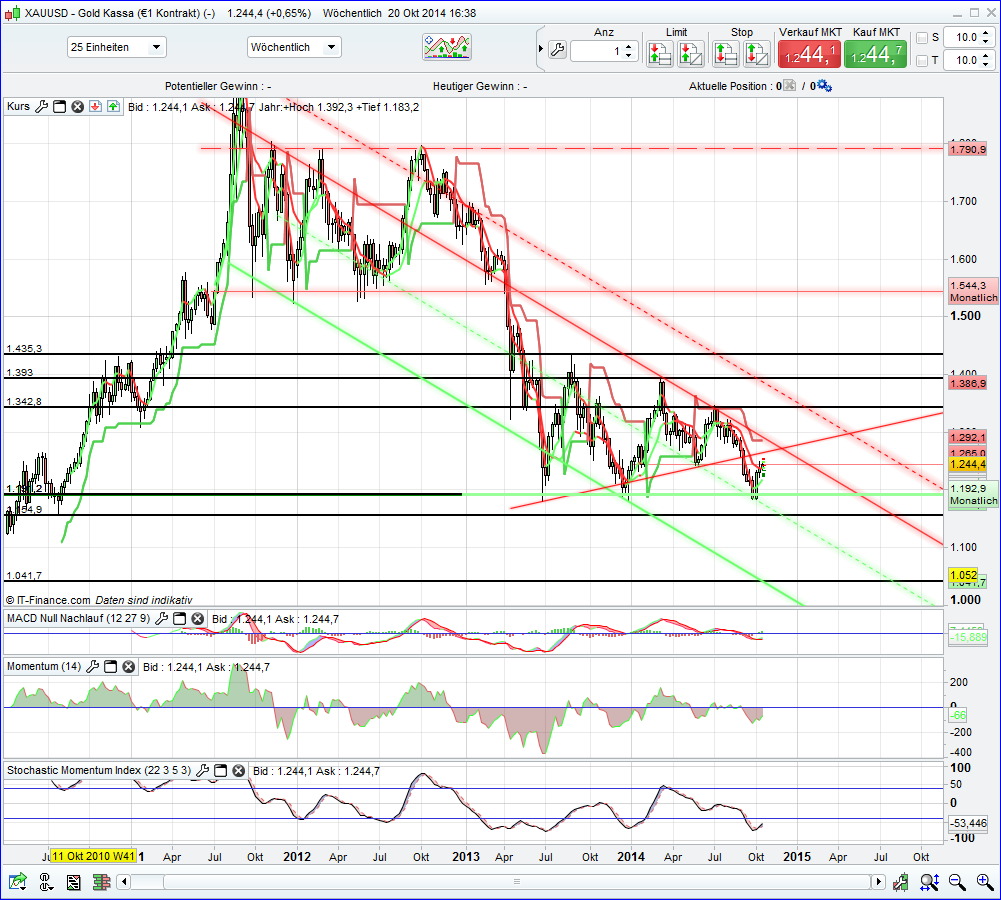
Task: Click the red sell arrow in Kurs panel
Action: coord(95,106)
